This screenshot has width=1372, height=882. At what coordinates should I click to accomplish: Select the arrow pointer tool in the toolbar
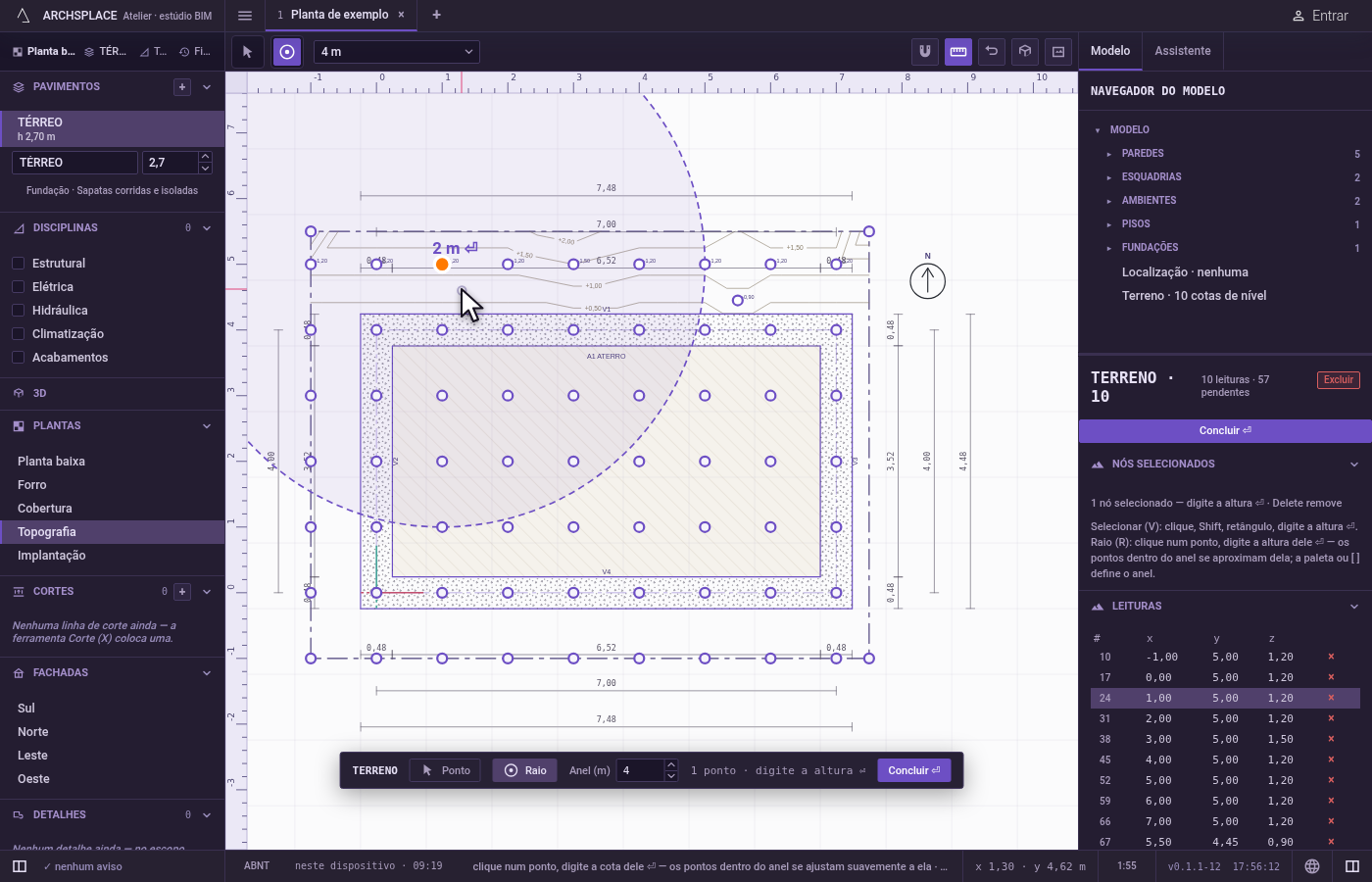pyautogui.click(x=247, y=52)
